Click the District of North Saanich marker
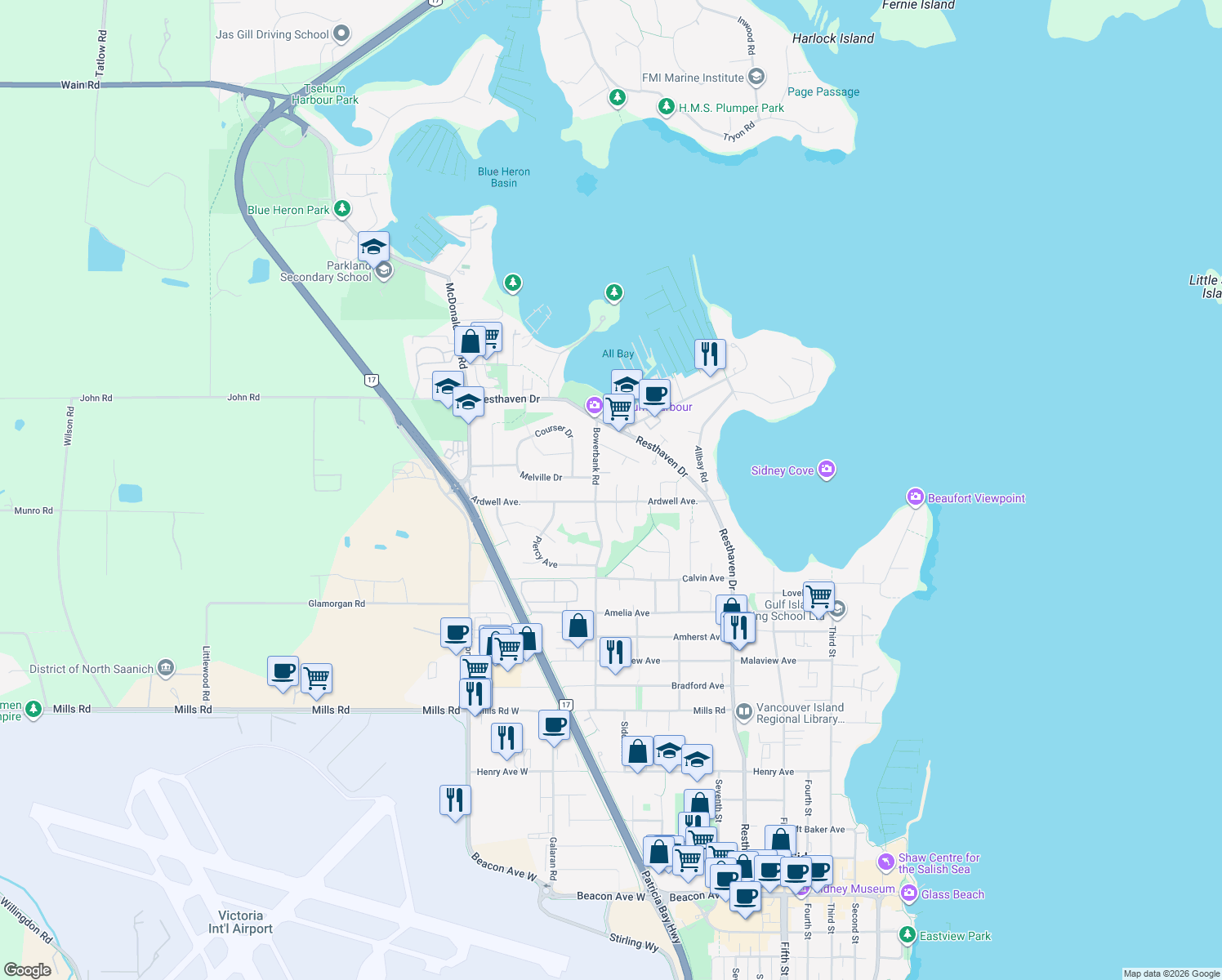 [x=166, y=666]
